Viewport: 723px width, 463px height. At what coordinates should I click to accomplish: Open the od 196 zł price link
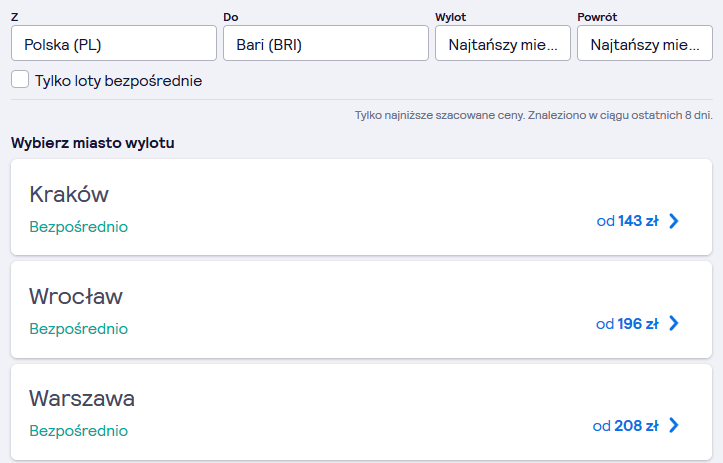point(627,324)
